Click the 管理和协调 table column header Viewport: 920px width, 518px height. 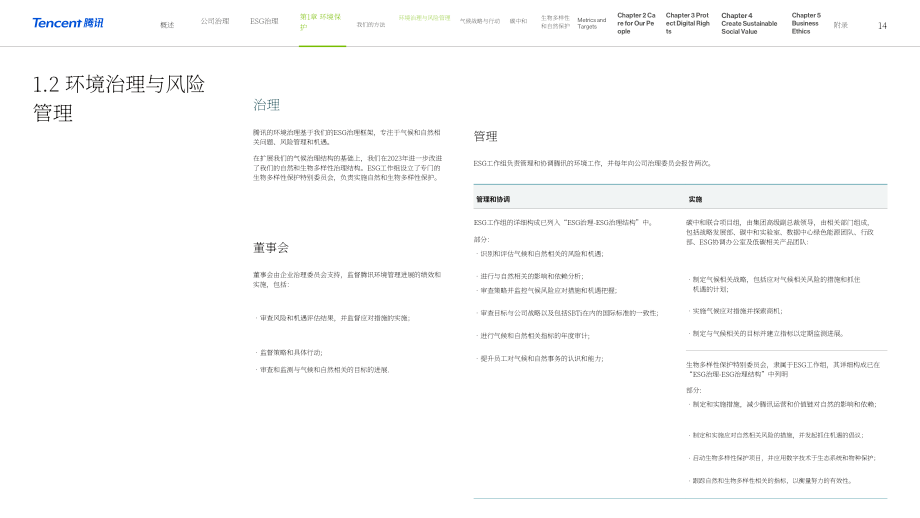click(x=493, y=199)
